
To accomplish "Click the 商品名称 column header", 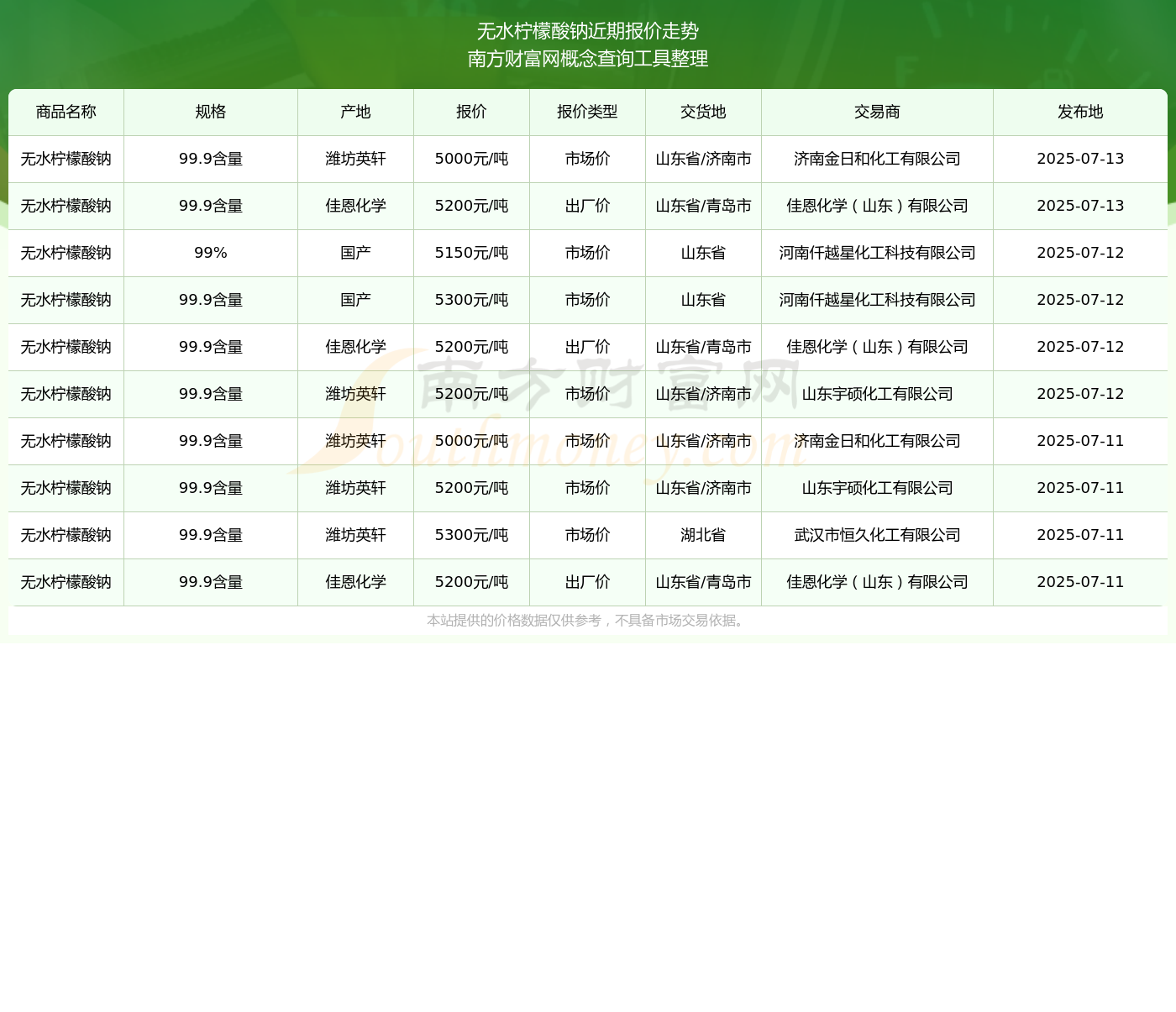I will click(x=66, y=112).
